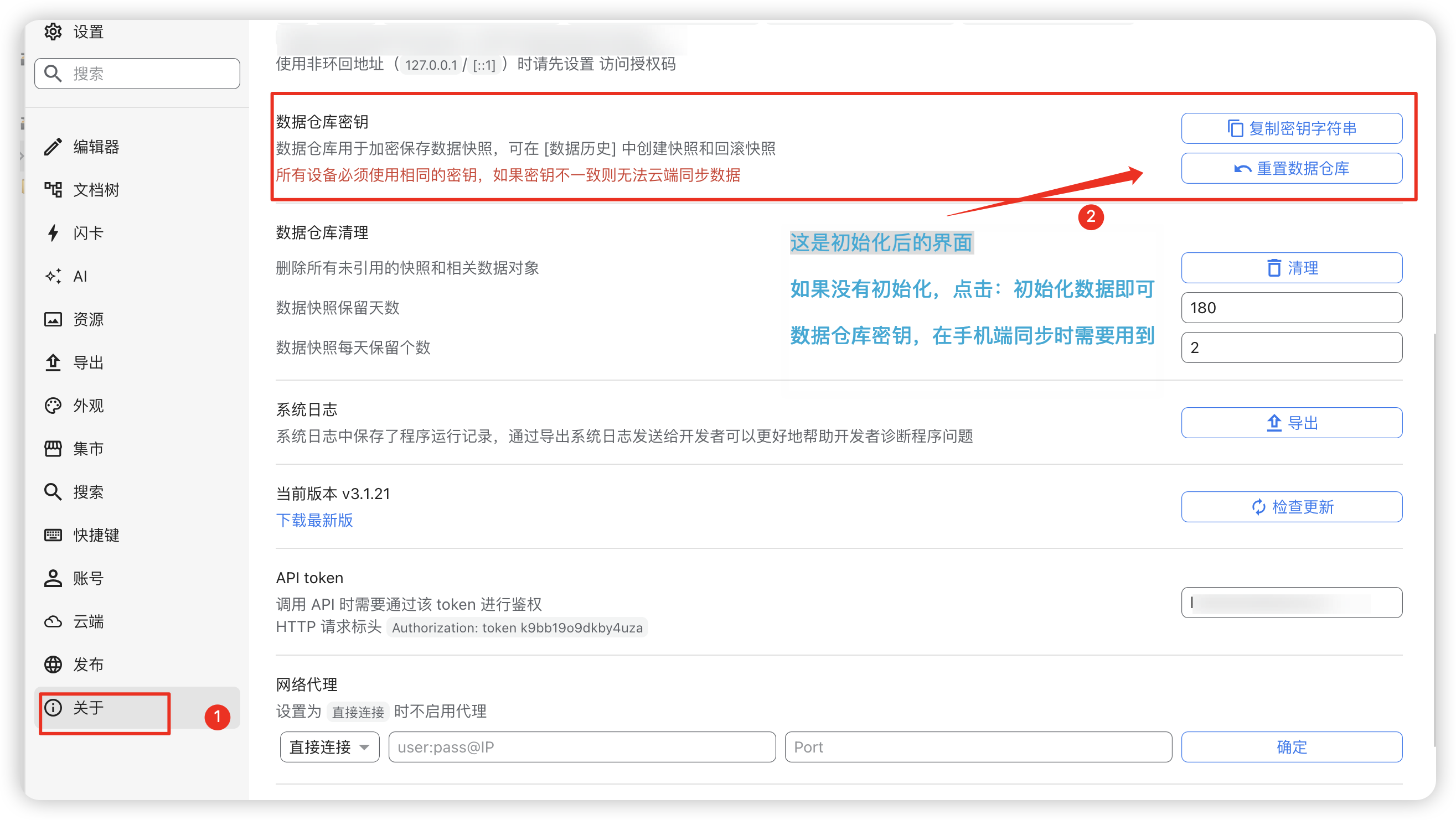Screen dimensions: 1456x820
Task: Click the trash icon on 清理 button
Action: [1274, 268]
